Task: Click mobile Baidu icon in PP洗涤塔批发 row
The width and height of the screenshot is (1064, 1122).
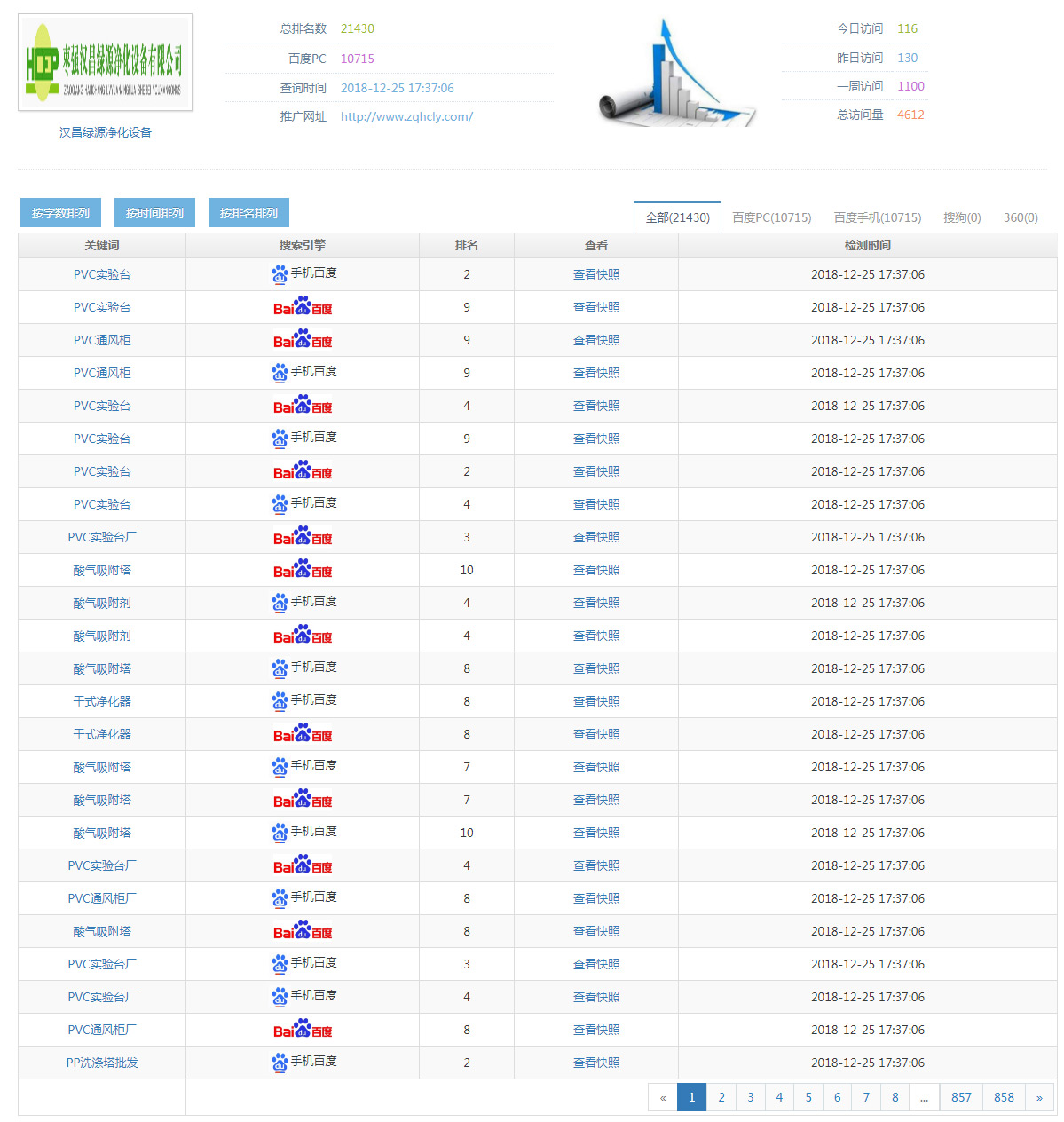Action: pyautogui.click(x=280, y=1063)
